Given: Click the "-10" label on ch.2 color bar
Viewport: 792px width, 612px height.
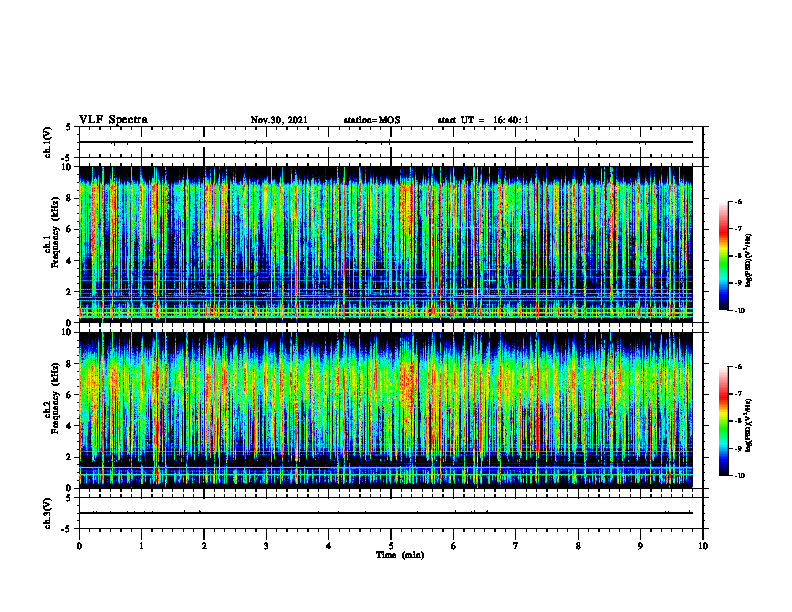Looking at the screenshot, I should (739, 476).
